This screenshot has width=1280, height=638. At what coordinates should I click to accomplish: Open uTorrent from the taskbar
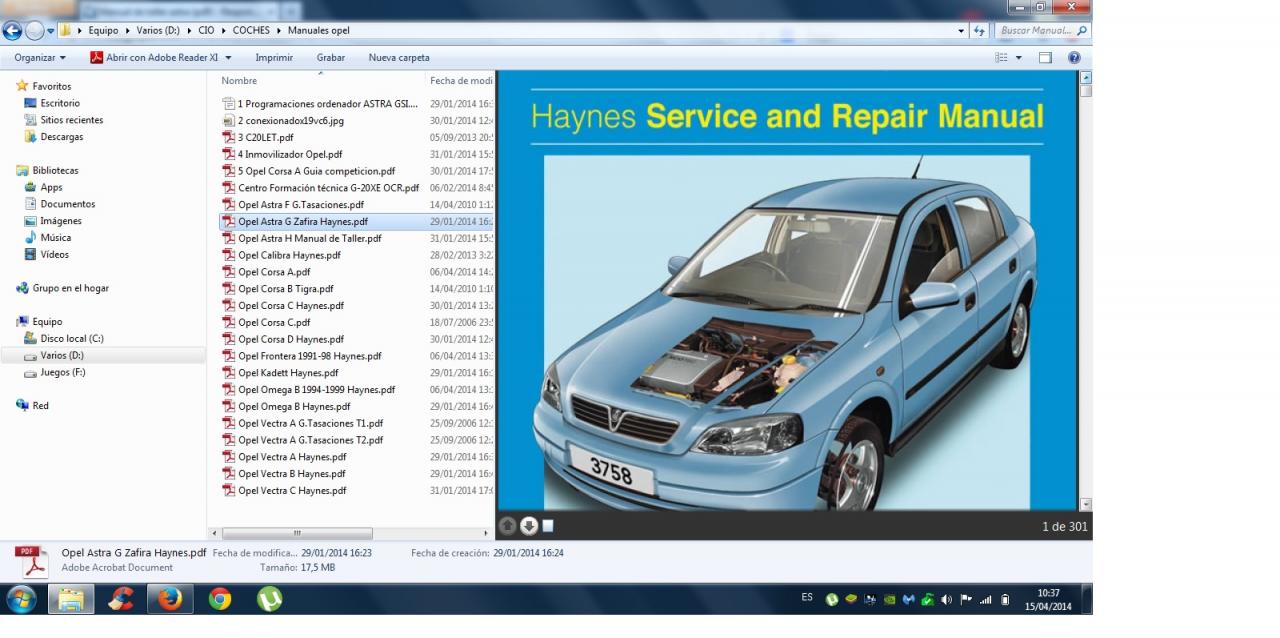coord(269,599)
